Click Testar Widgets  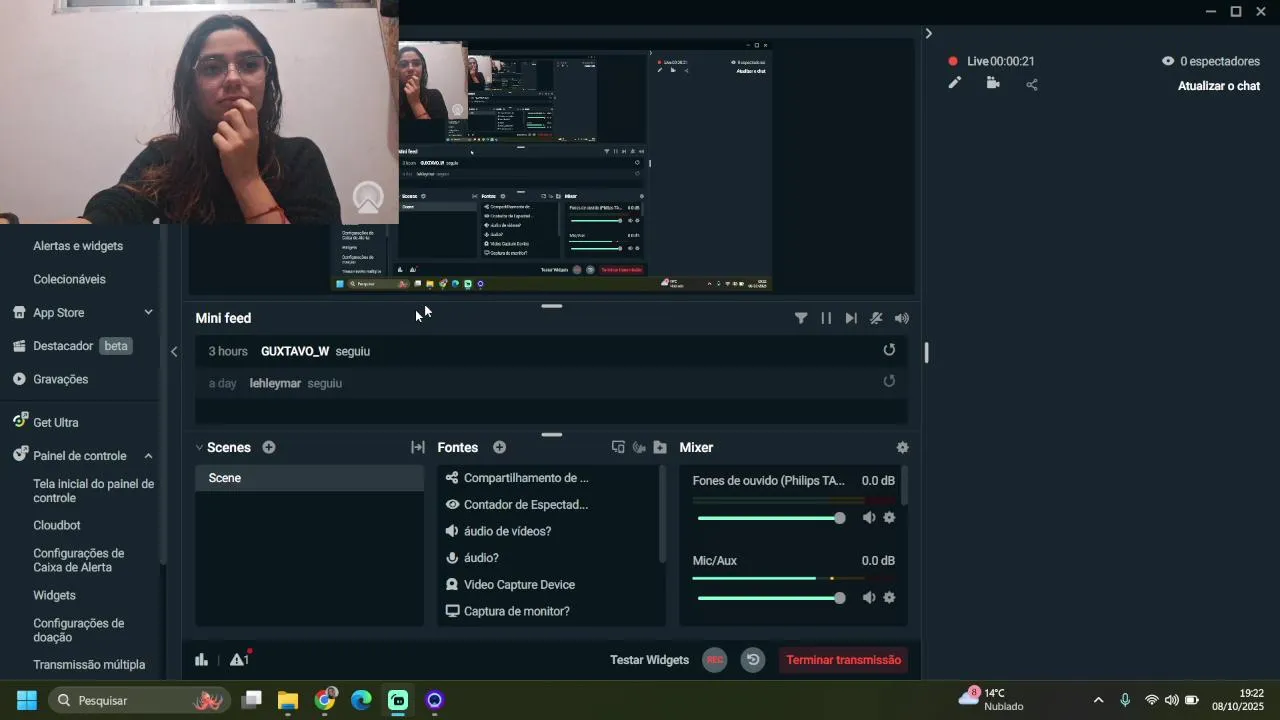649,660
